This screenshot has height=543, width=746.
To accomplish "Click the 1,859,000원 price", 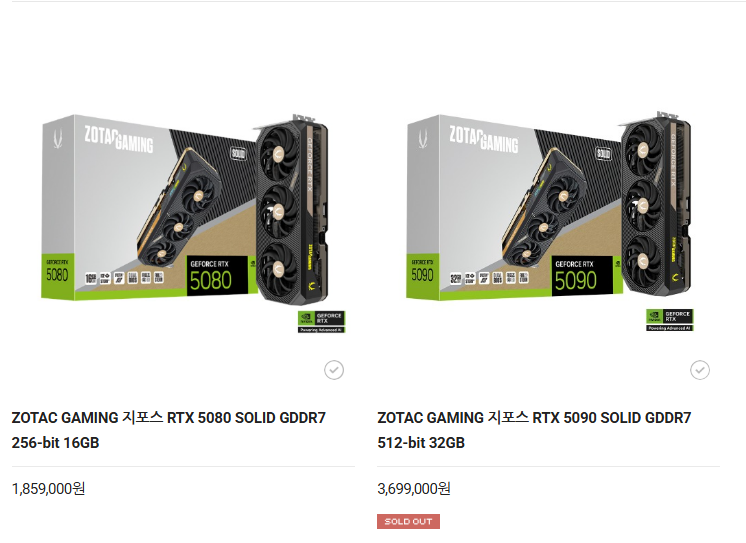I will (49, 489).
